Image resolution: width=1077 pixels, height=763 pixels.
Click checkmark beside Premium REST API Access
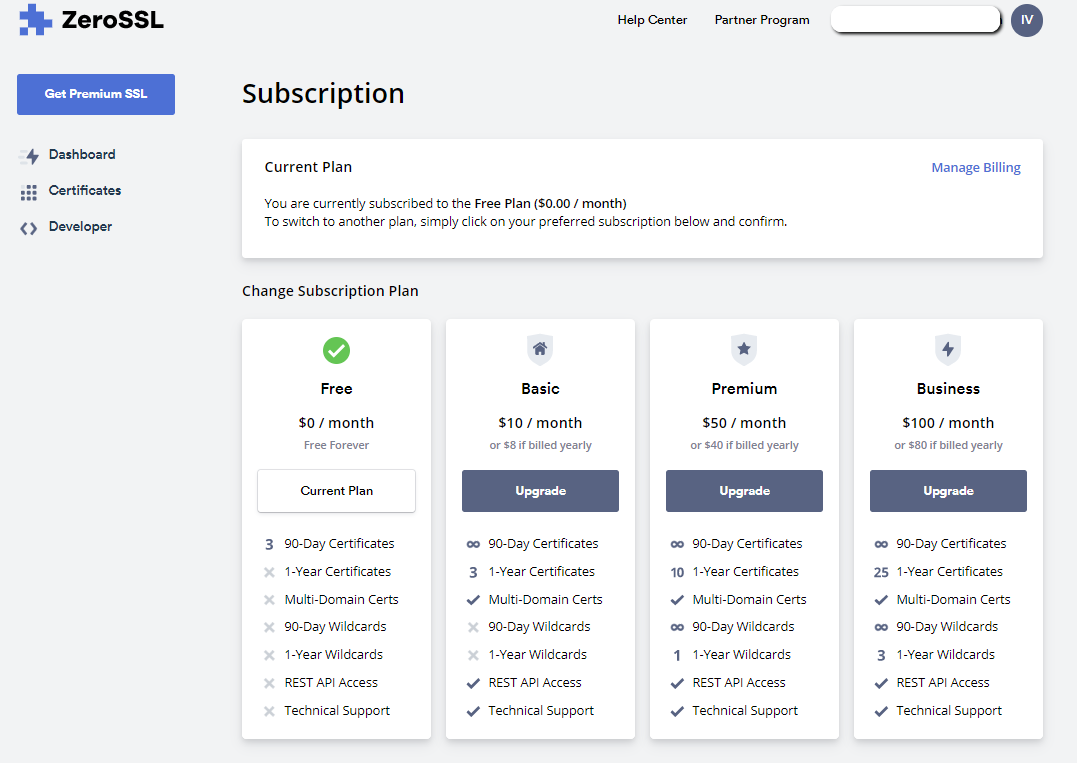click(677, 683)
